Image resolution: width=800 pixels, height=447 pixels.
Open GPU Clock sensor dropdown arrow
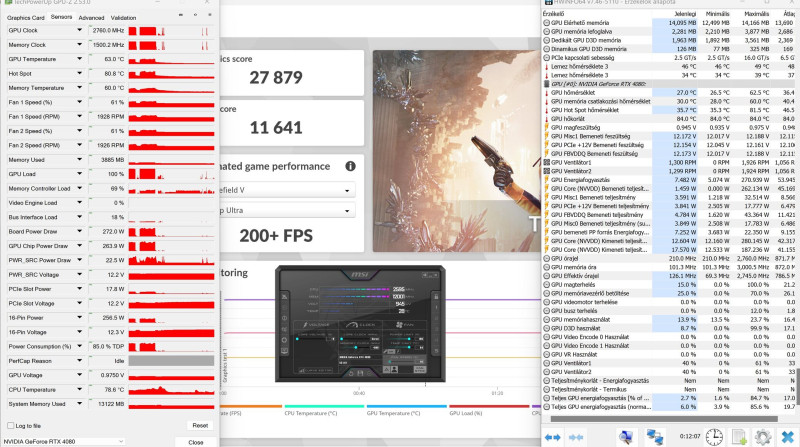point(80,30)
